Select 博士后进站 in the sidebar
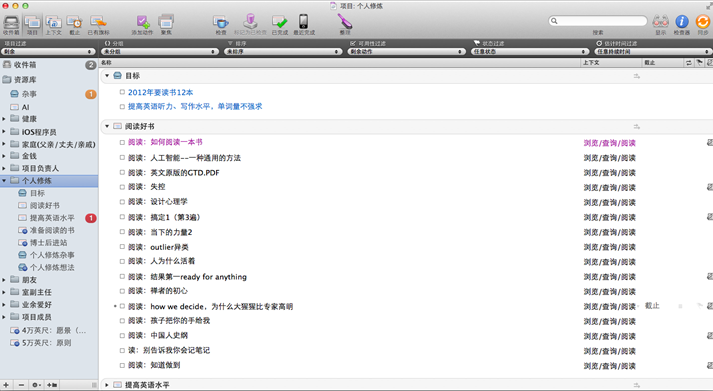713x391 pixels. 49,243
